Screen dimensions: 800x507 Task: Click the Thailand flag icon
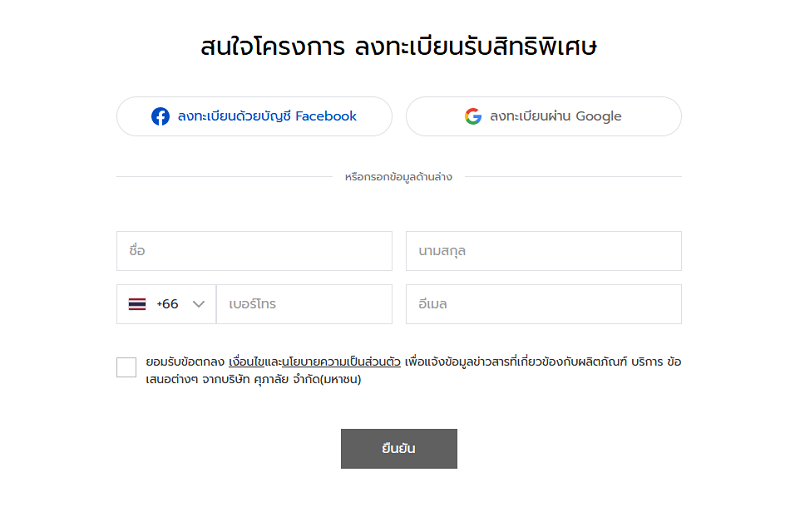137,304
